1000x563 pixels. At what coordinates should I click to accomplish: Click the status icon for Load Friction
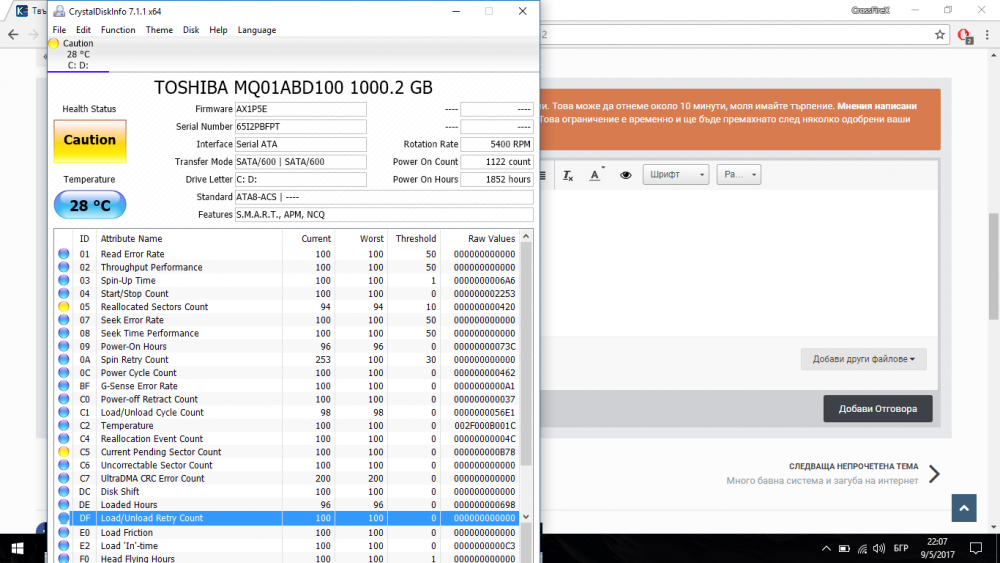point(64,532)
